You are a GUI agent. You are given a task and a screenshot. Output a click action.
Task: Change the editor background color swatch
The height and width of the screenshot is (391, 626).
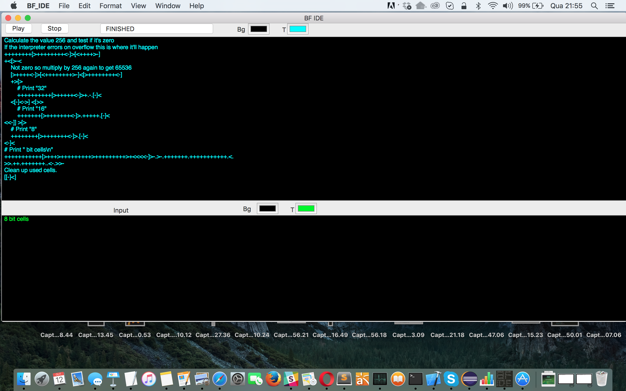(x=259, y=29)
